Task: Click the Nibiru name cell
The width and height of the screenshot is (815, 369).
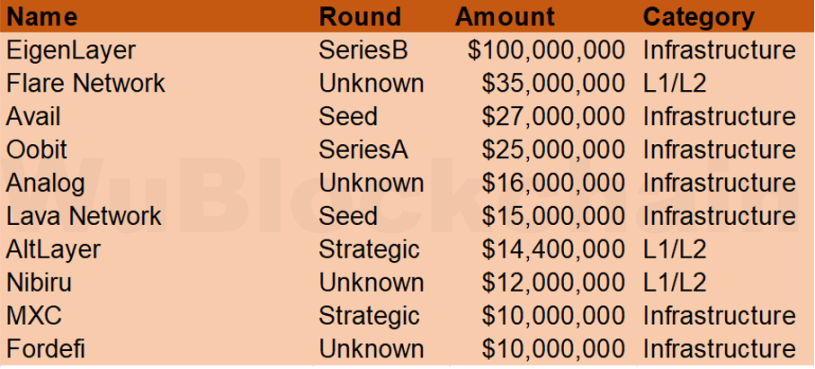Action: tap(39, 283)
